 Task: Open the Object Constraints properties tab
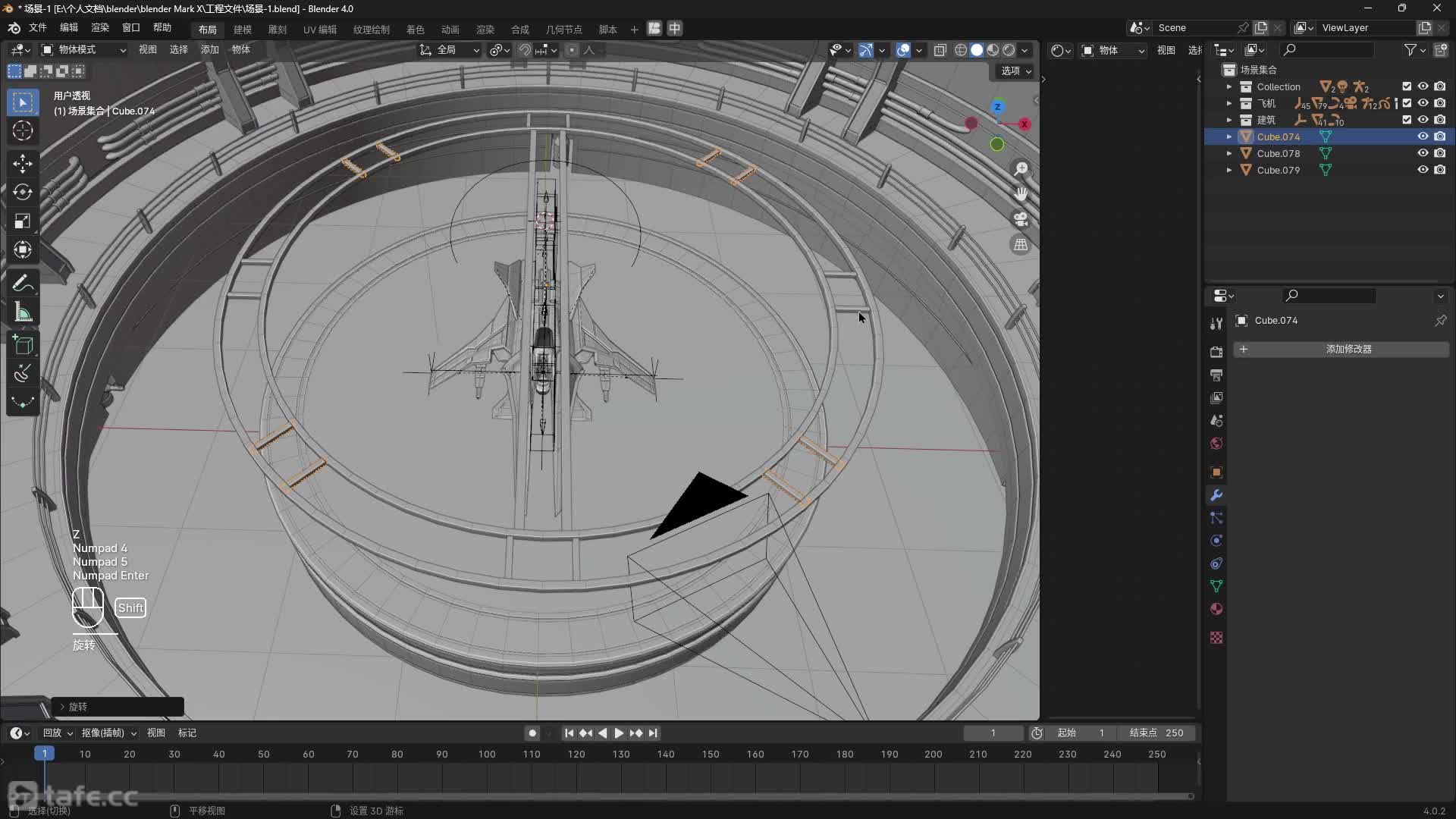(1216, 563)
